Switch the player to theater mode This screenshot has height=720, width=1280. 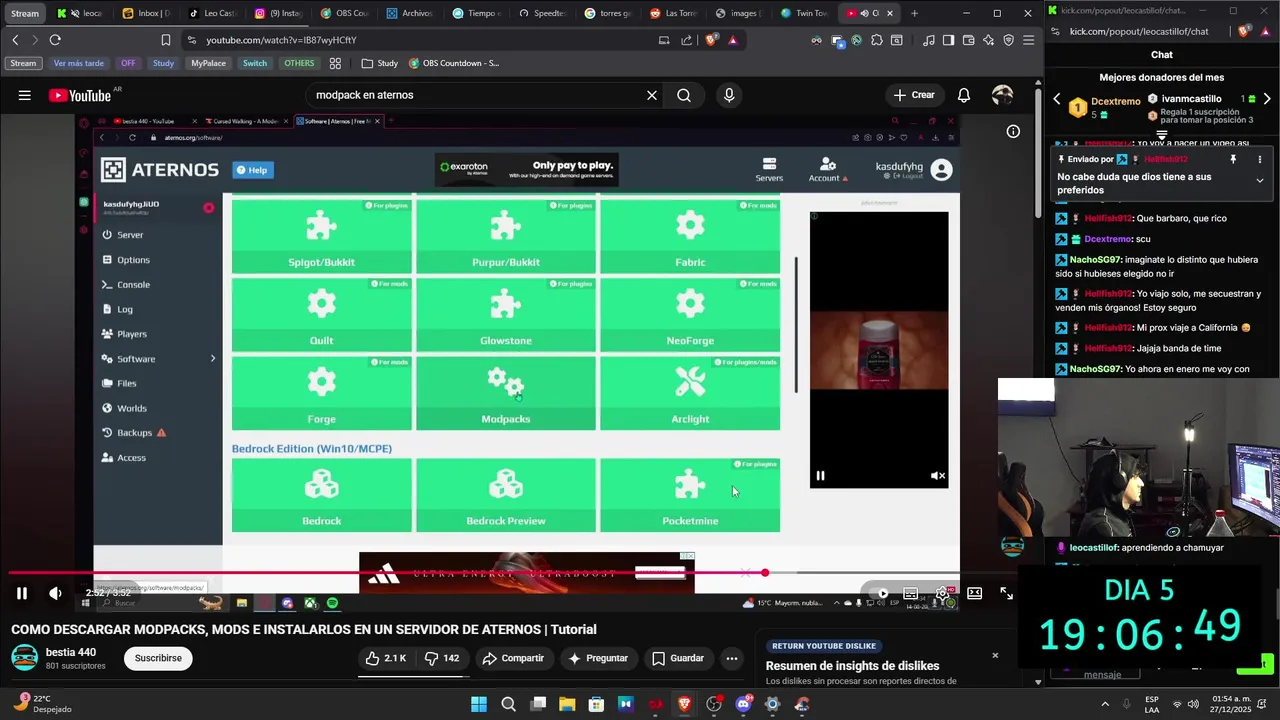[974, 593]
